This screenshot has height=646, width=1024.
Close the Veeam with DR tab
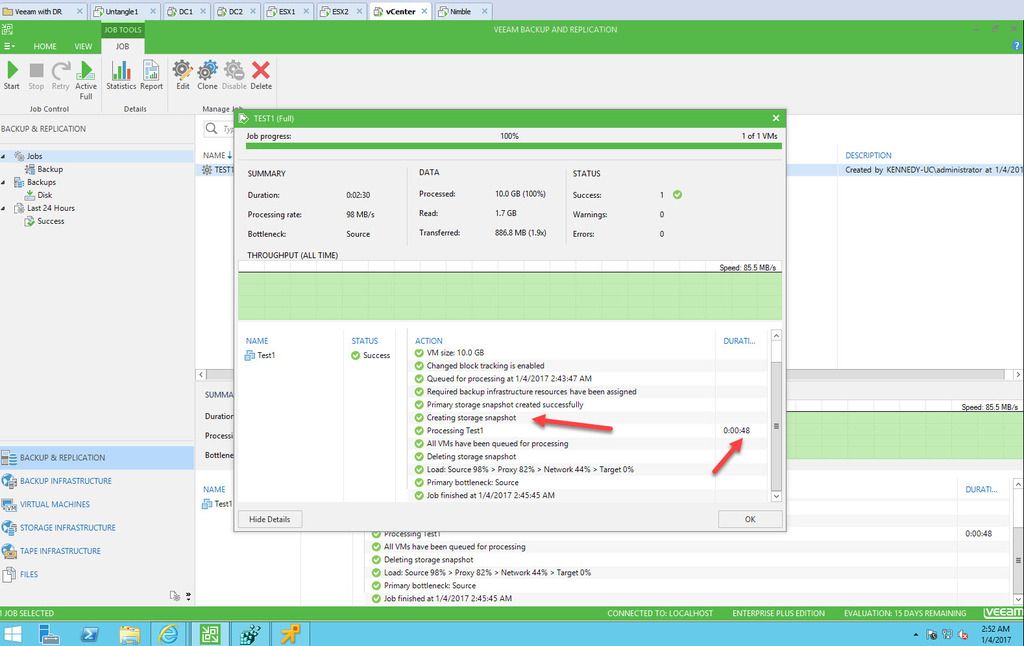[x=80, y=12]
